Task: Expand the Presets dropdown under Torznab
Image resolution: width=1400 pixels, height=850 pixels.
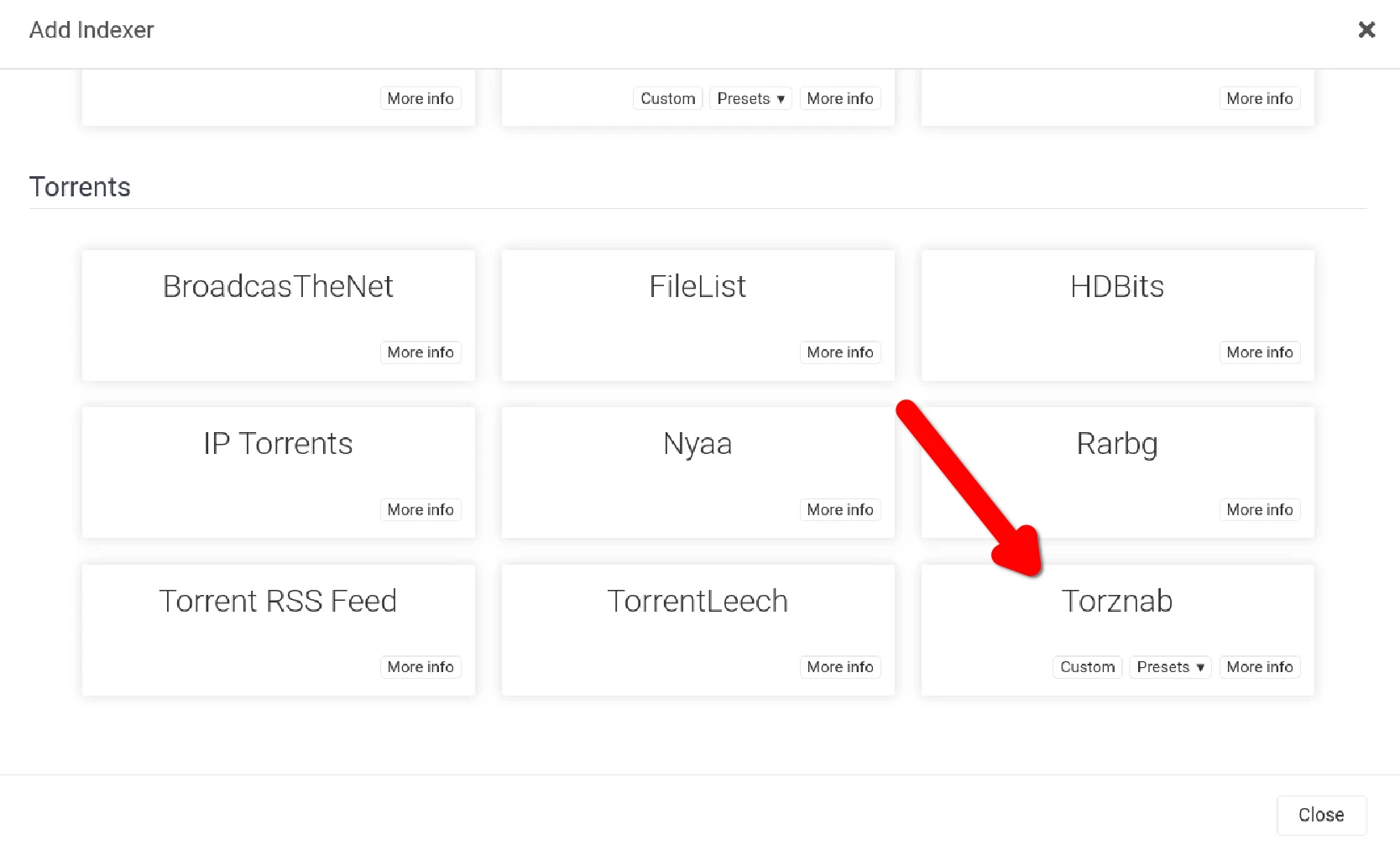Action: click(x=1170, y=667)
